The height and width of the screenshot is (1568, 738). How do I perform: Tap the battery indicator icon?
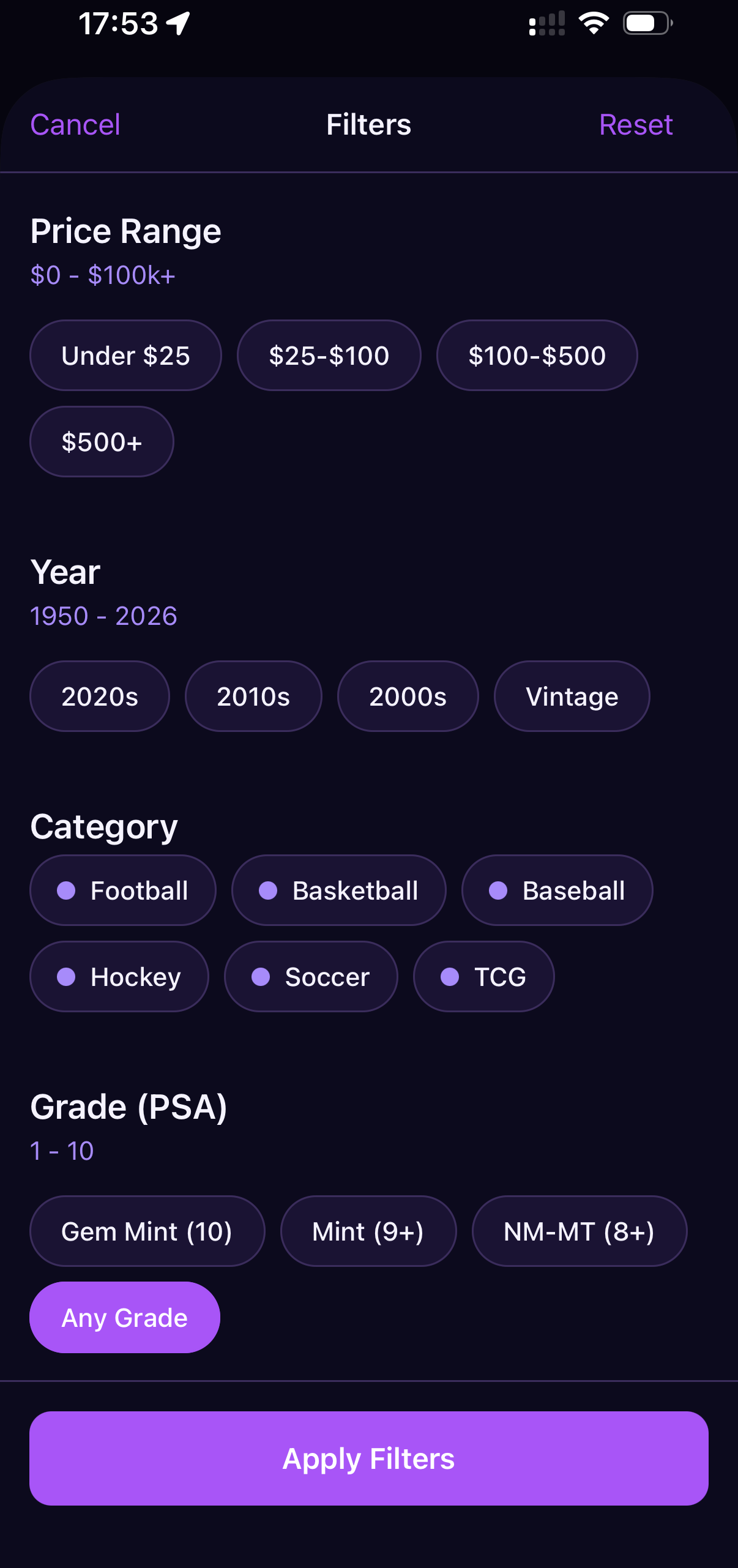point(647,24)
